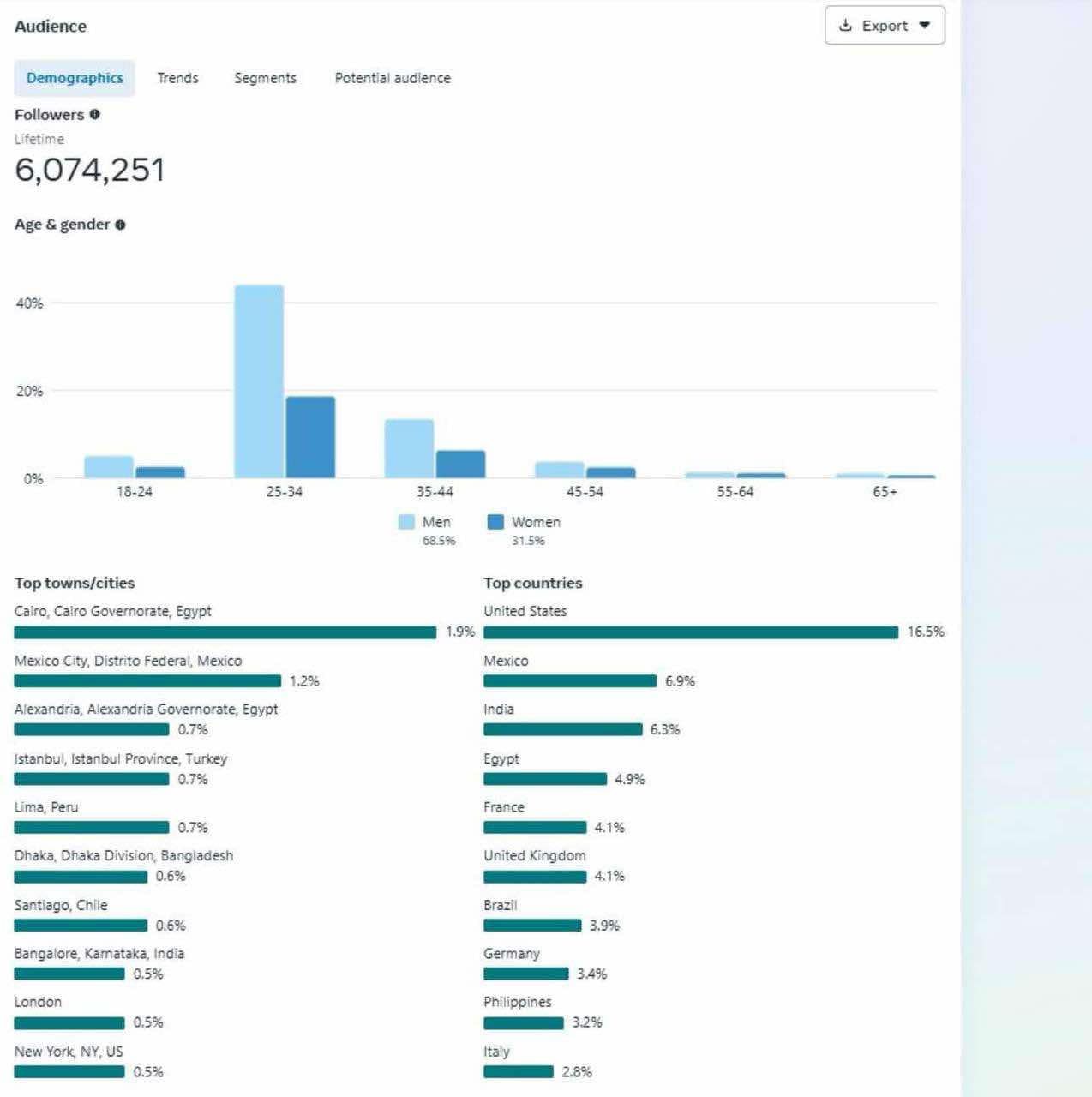This screenshot has width=1092, height=1097.
Task: Click the United States country bar
Action: tap(691, 632)
